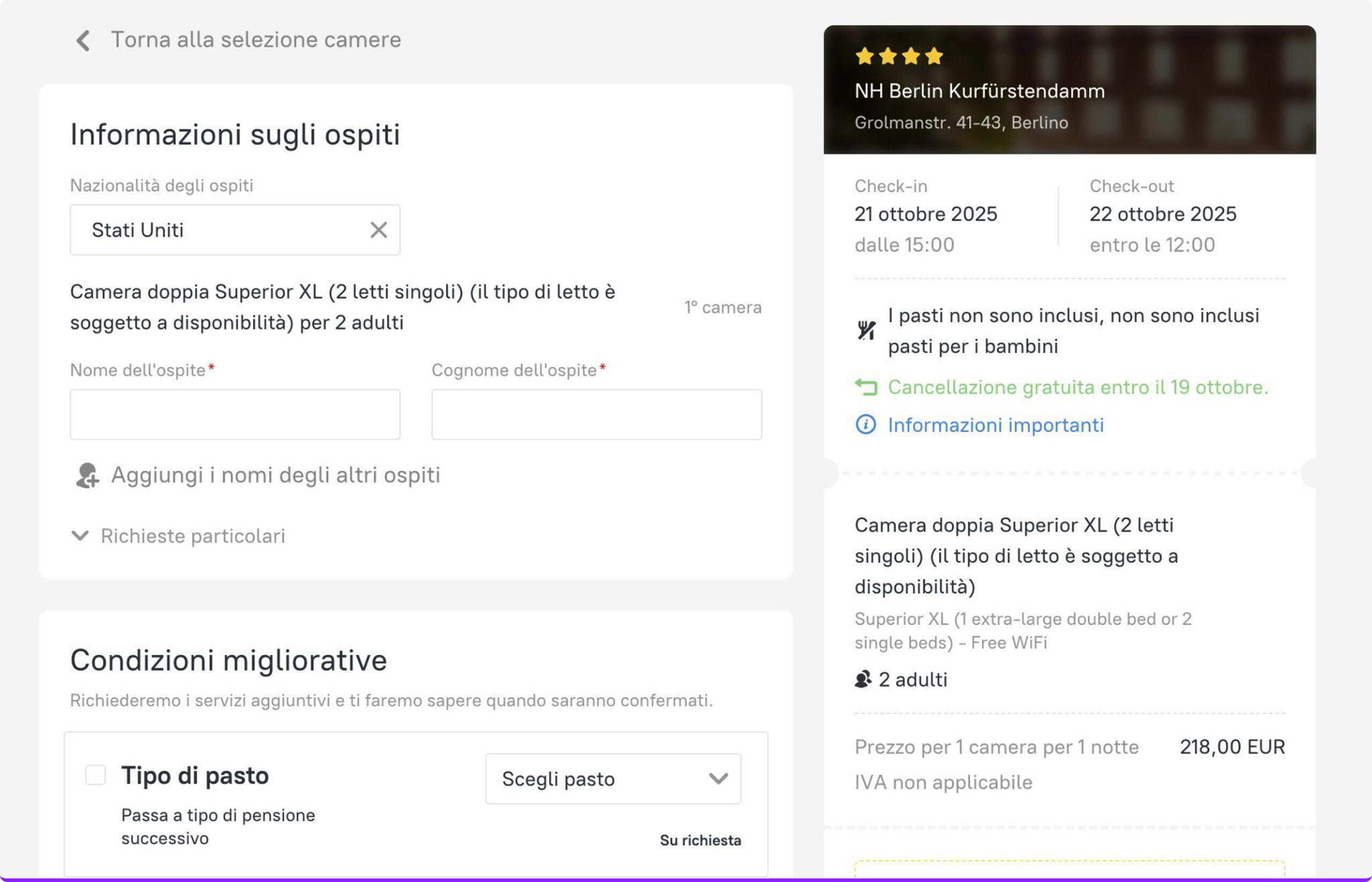Viewport: 1372px width, 882px height.
Task: Click Cancellazione gratuita entro il 19 ottobre
Action: (x=1078, y=388)
